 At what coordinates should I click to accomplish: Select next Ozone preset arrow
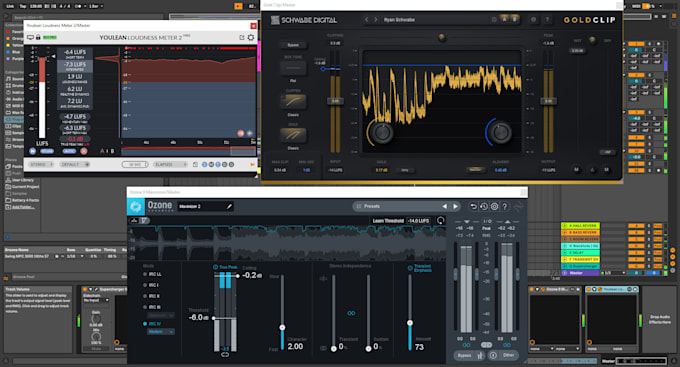[x=455, y=206]
